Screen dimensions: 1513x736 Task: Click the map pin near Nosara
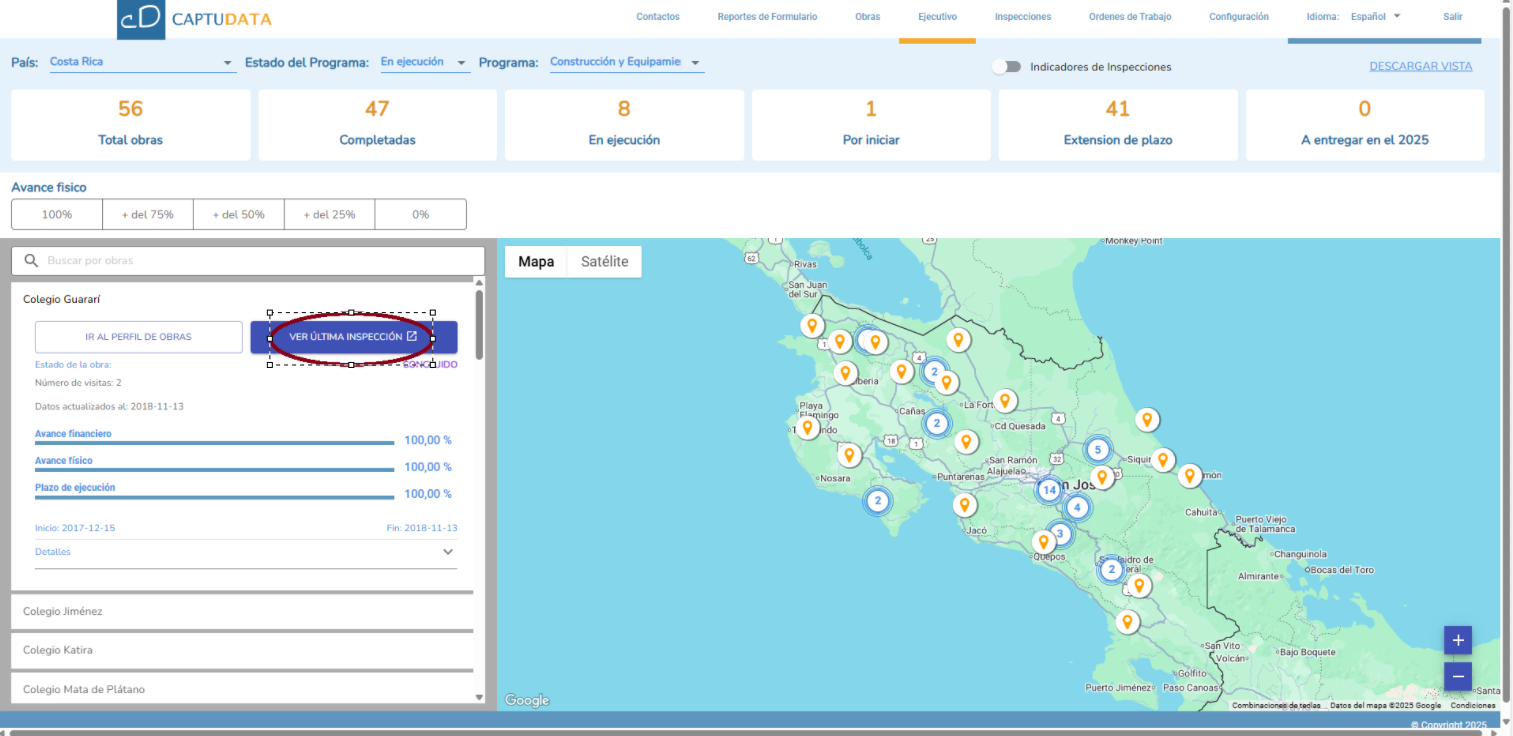(849, 455)
